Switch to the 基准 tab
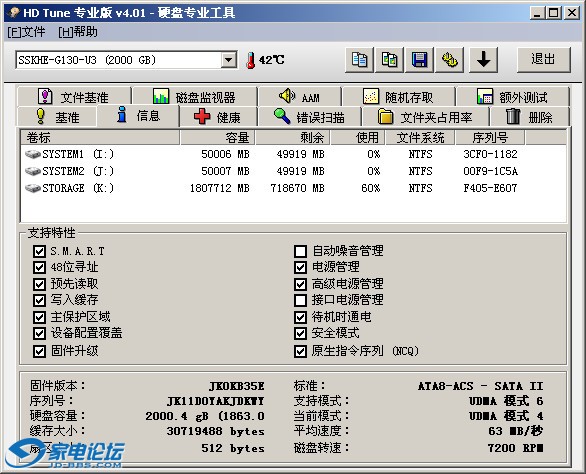This screenshot has height=474, width=586. point(58,117)
